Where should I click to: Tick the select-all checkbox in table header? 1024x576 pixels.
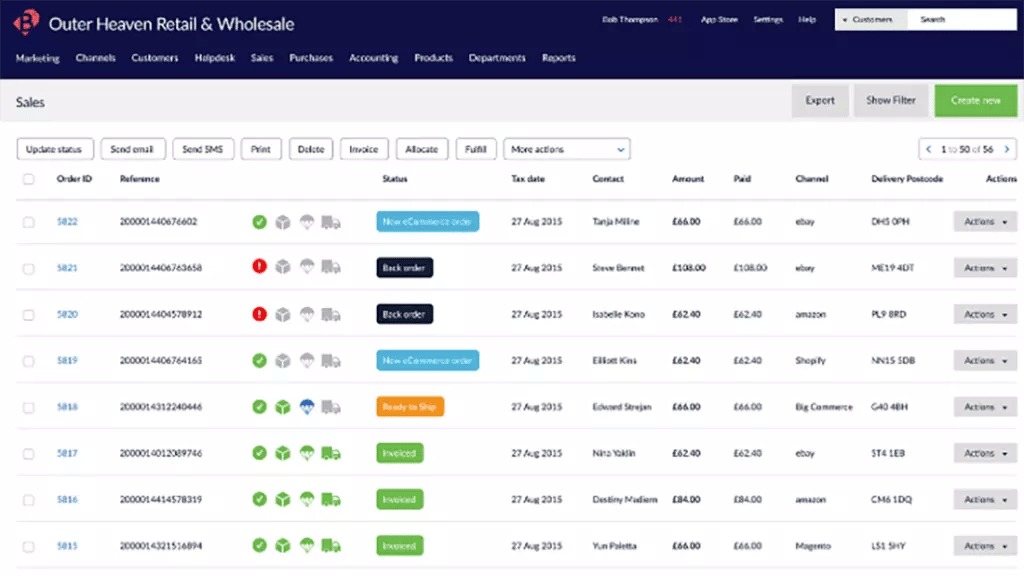coord(29,179)
